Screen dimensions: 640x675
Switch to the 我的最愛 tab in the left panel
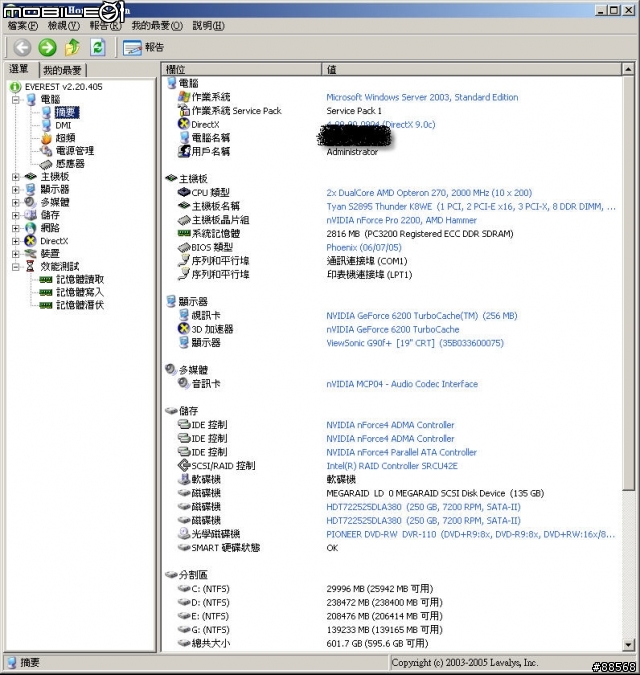point(62,70)
